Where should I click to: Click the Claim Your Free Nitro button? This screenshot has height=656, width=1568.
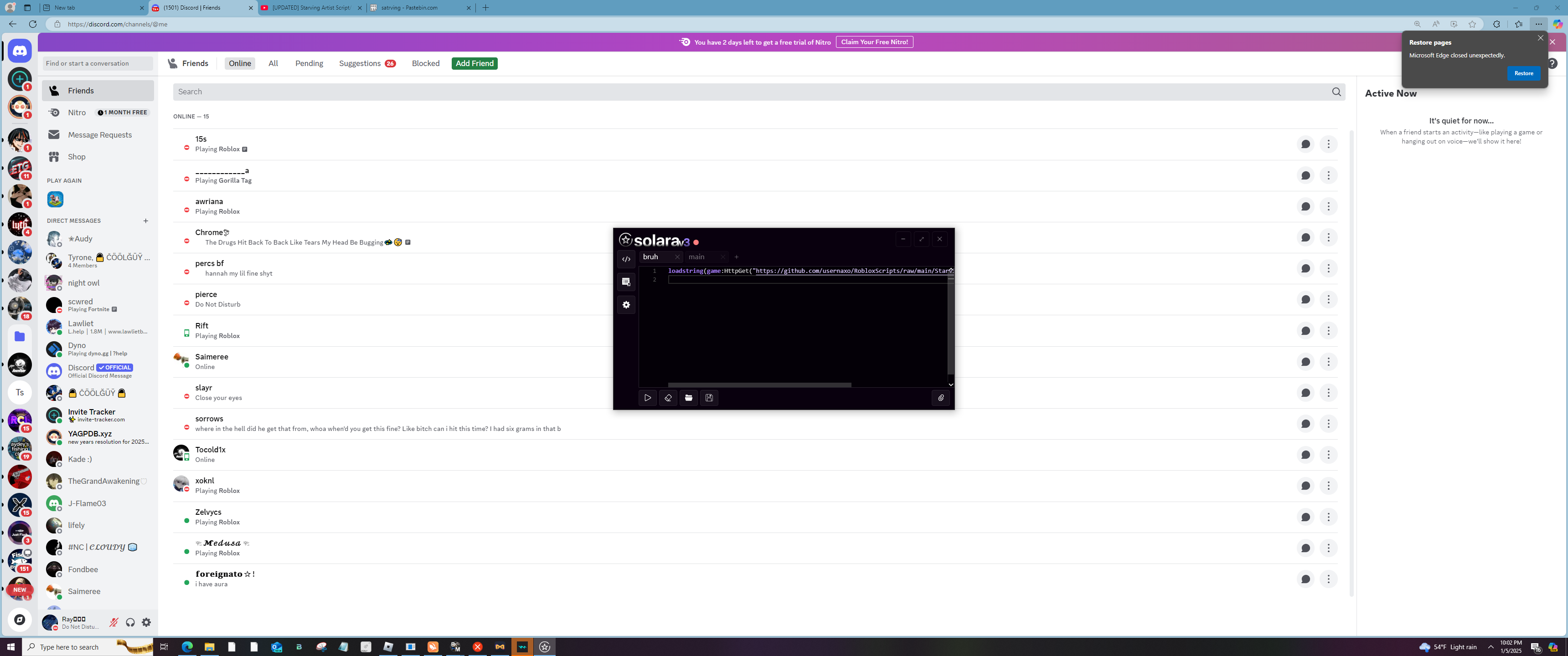pos(874,42)
